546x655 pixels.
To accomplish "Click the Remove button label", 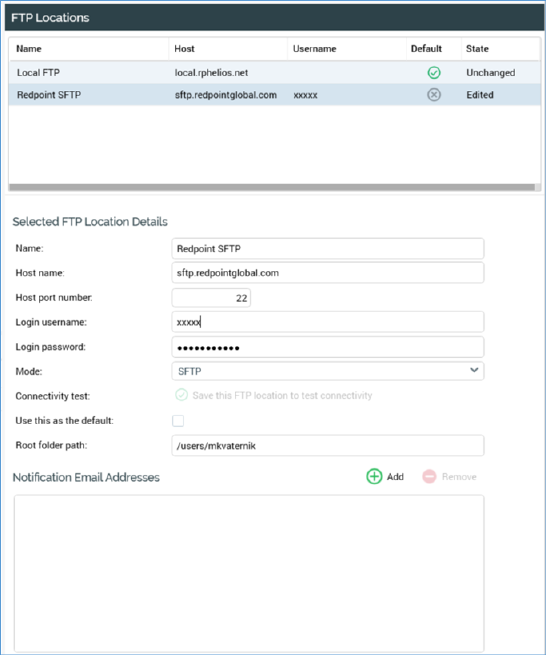I will click(x=459, y=477).
